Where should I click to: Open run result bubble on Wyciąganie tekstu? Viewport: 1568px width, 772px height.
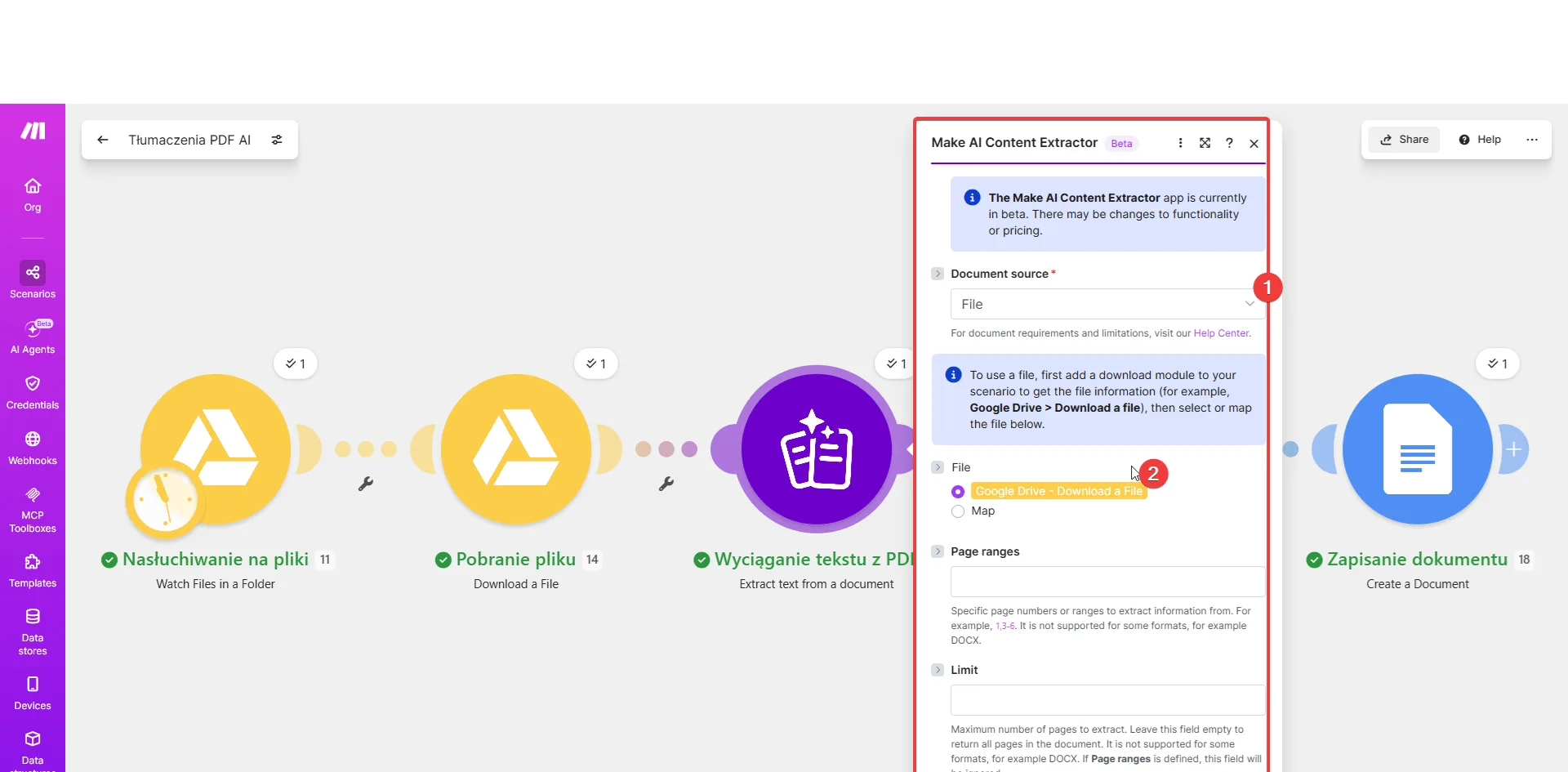pos(897,364)
